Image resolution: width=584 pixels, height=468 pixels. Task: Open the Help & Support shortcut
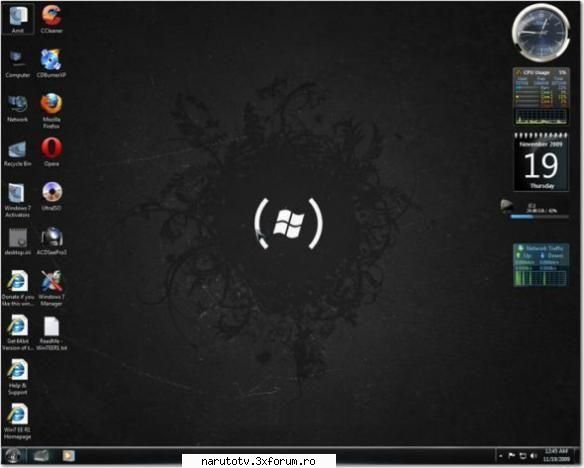[18, 377]
